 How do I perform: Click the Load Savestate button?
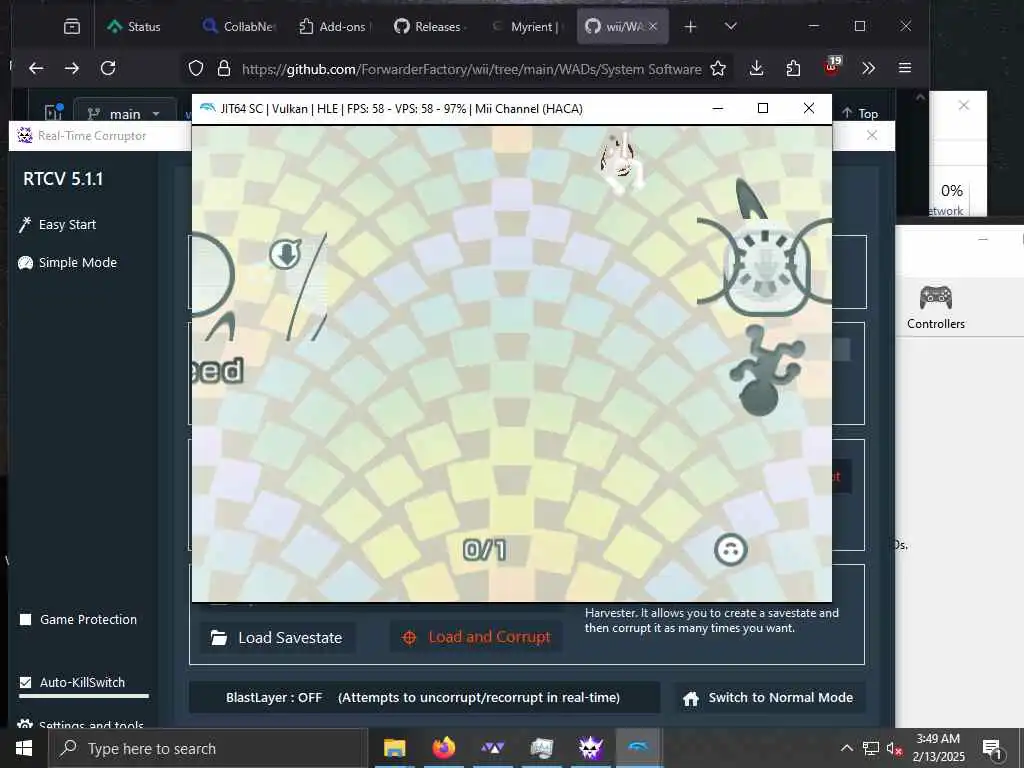coord(277,637)
